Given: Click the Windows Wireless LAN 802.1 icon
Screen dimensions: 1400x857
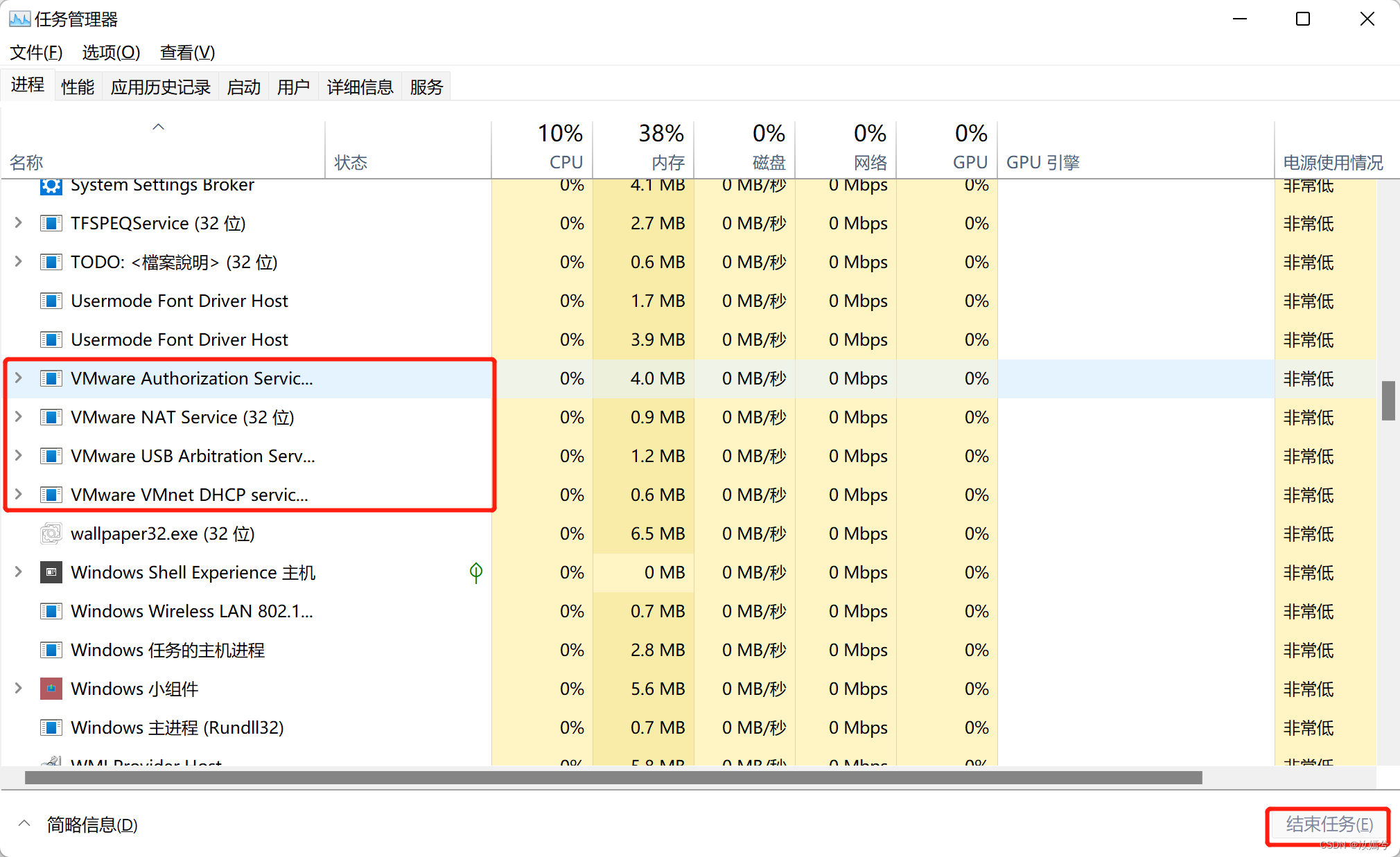Looking at the screenshot, I should [x=51, y=611].
